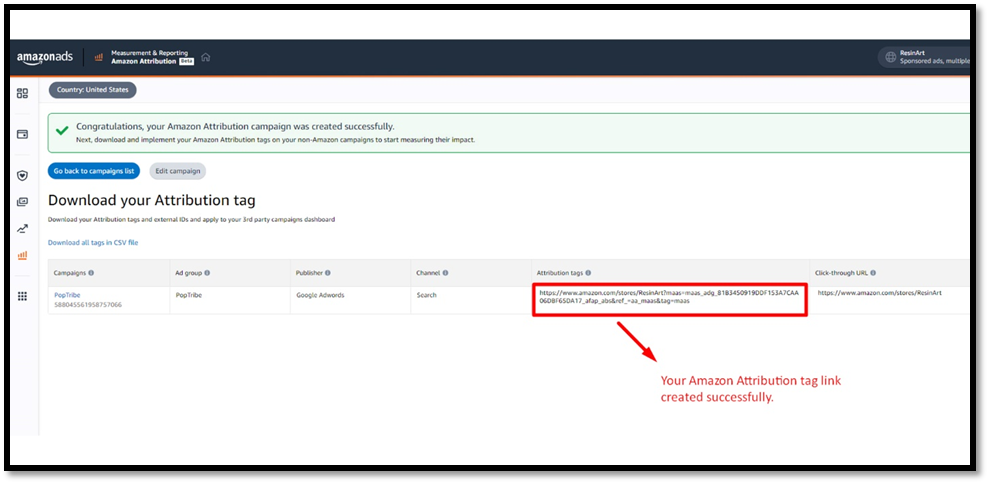Viewport: 989px width, 484px height.
Task: Open the trending line chart icon in sidebar
Action: tap(23, 228)
